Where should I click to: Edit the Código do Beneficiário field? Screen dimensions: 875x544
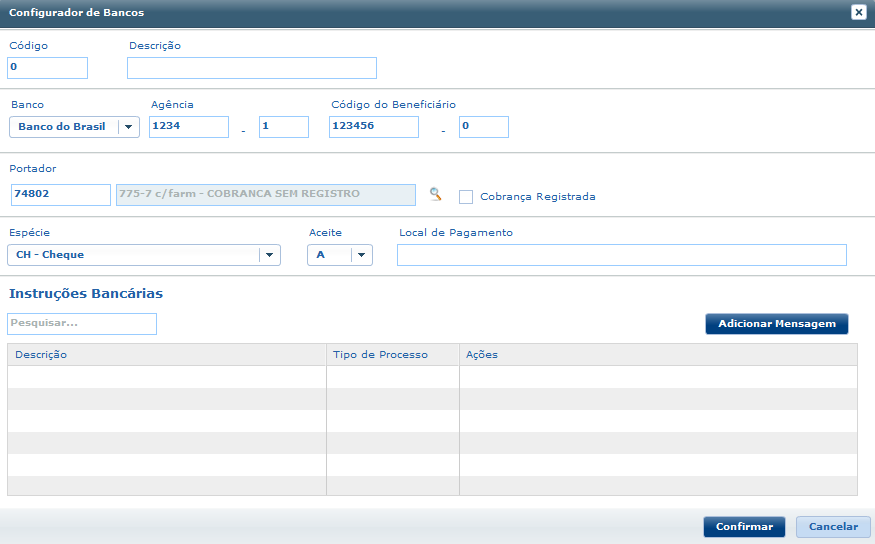373,127
